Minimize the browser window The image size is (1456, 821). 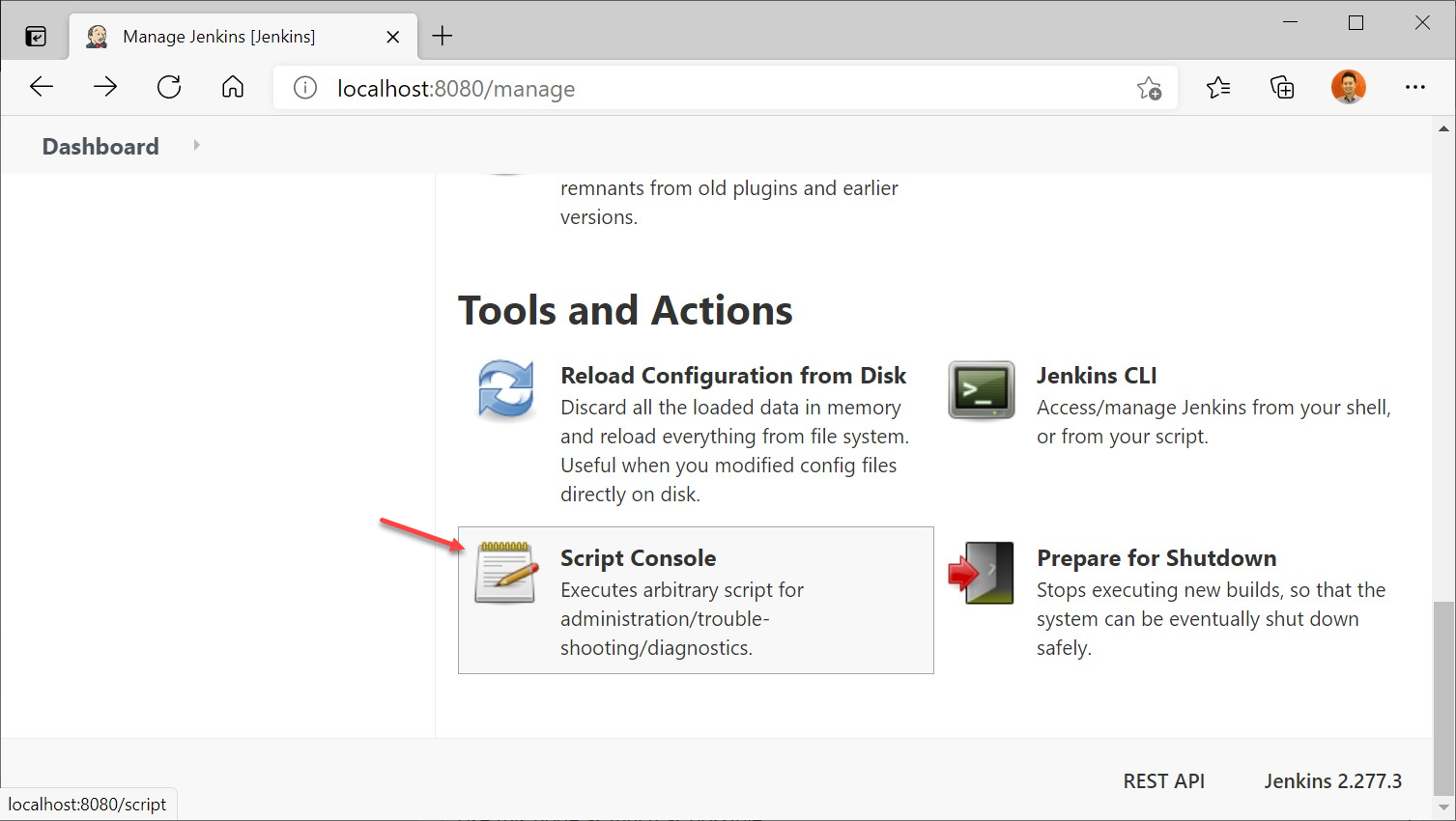tap(1290, 22)
